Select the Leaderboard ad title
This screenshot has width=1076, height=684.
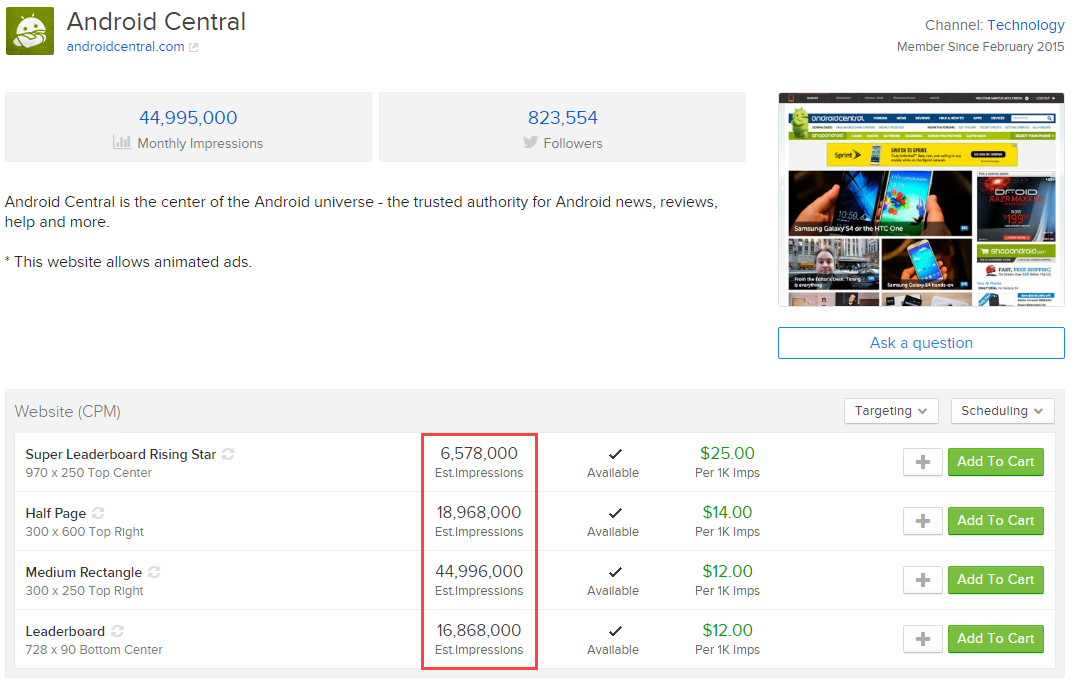click(x=65, y=631)
